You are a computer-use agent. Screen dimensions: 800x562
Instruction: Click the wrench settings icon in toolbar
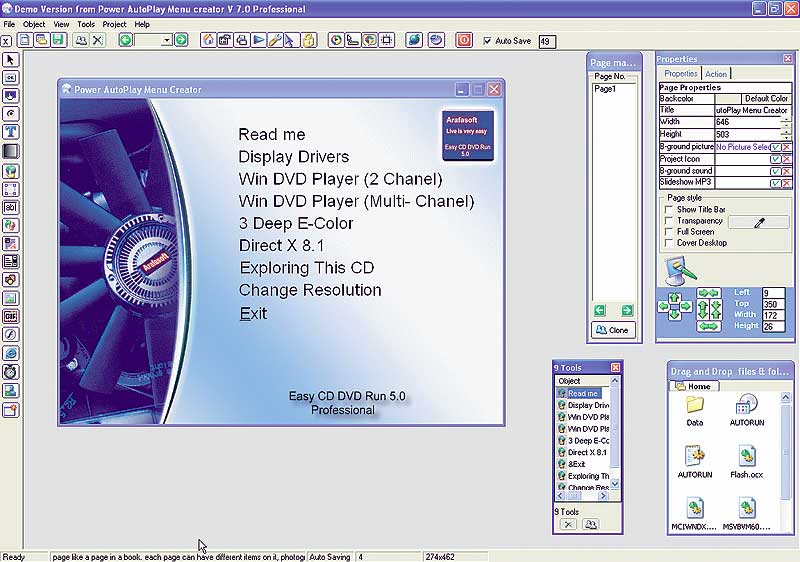pyautogui.click(x=275, y=40)
